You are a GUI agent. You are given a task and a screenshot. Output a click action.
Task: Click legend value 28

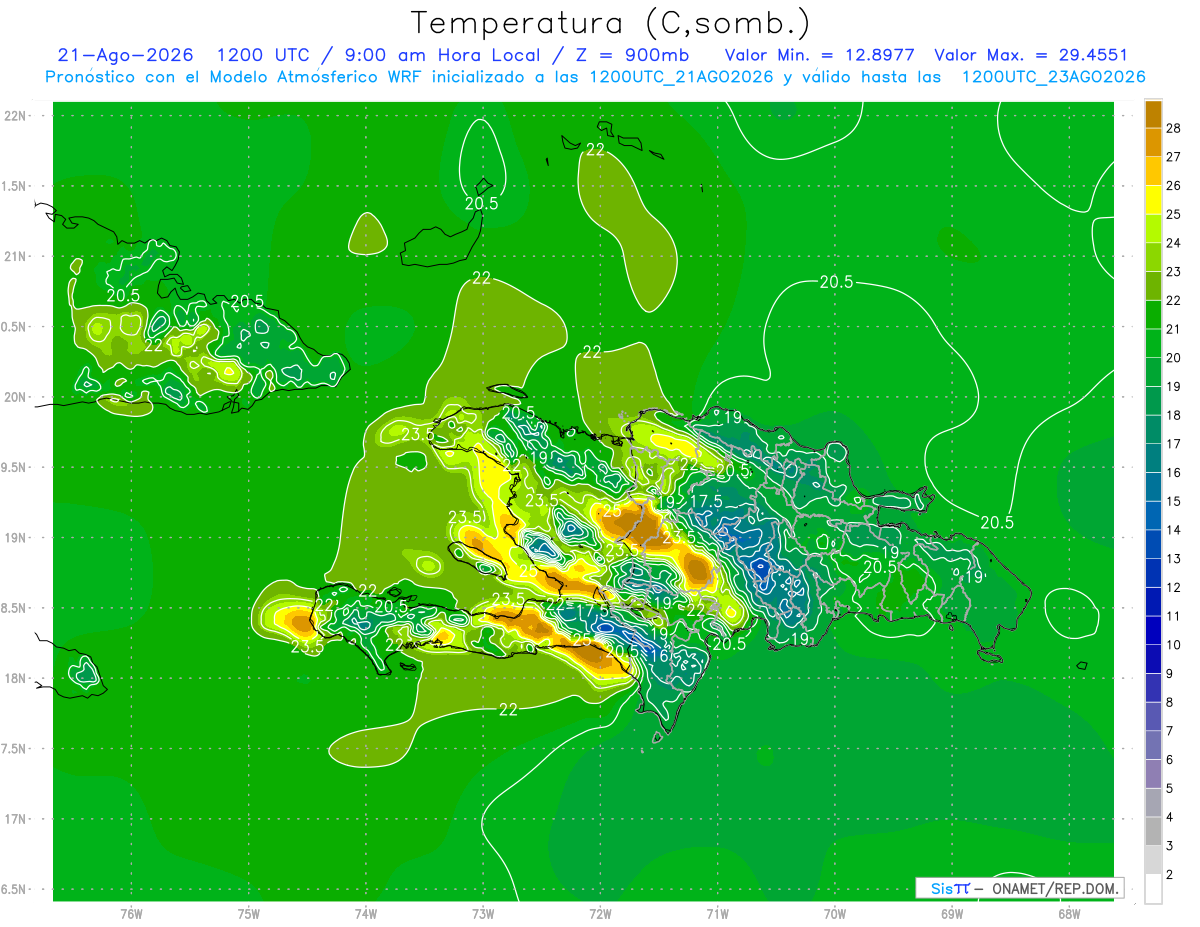(x=1174, y=128)
